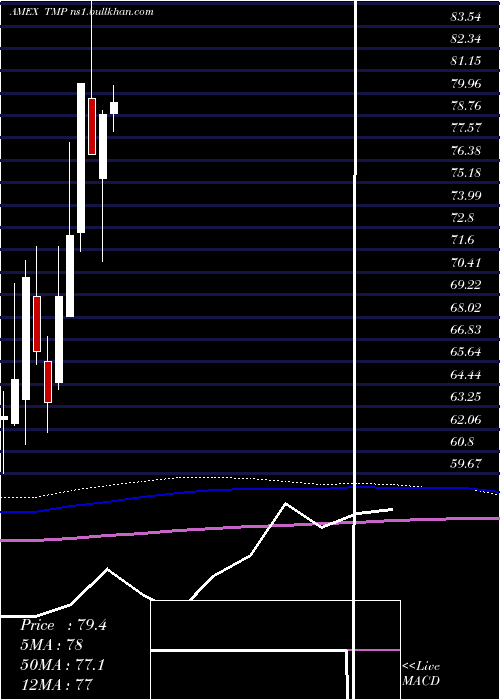The height and width of the screenshot is (700, 500).
Task: Click the 68.02 price axis label
Action: (x=466, y=308)
